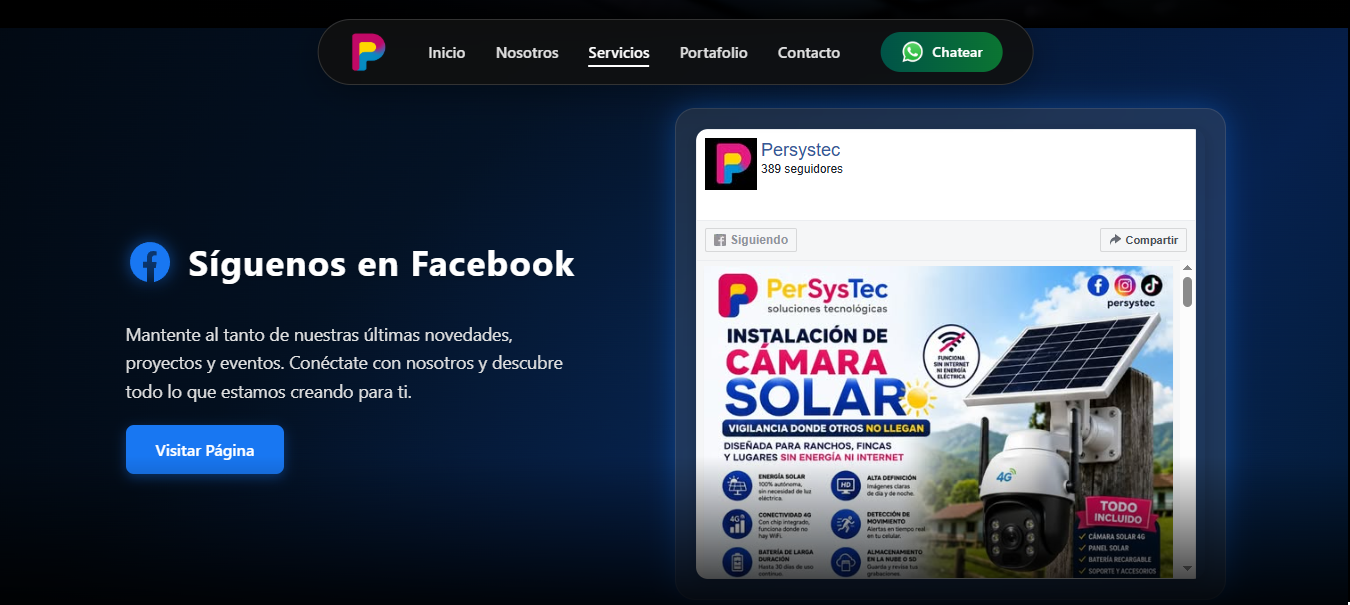1350x605 pixels.
Task: Click the 'Energía Solar' feature icon
Action: point(737,485)
